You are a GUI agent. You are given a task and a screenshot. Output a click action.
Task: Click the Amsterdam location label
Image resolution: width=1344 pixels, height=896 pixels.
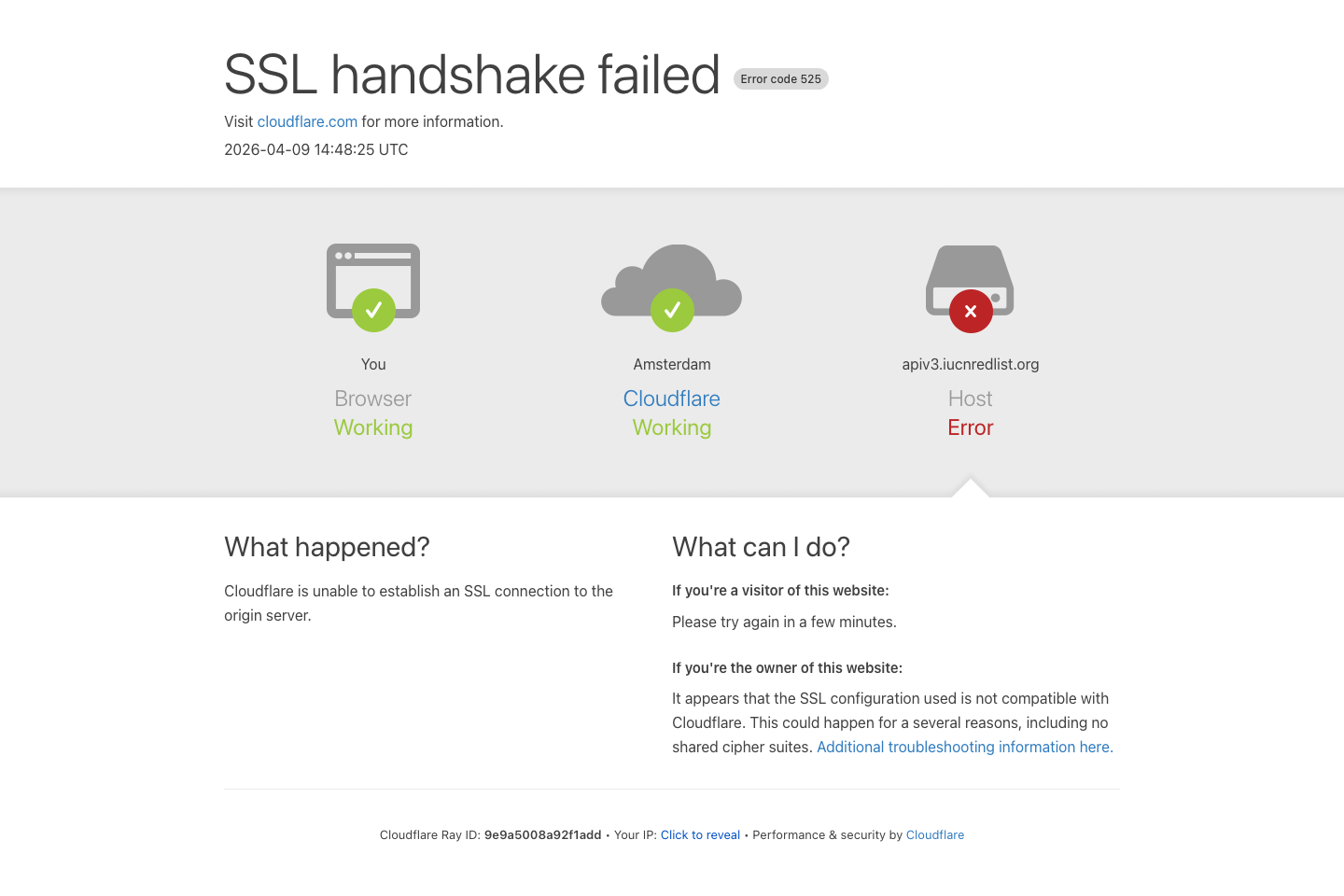tap(672, 365)
